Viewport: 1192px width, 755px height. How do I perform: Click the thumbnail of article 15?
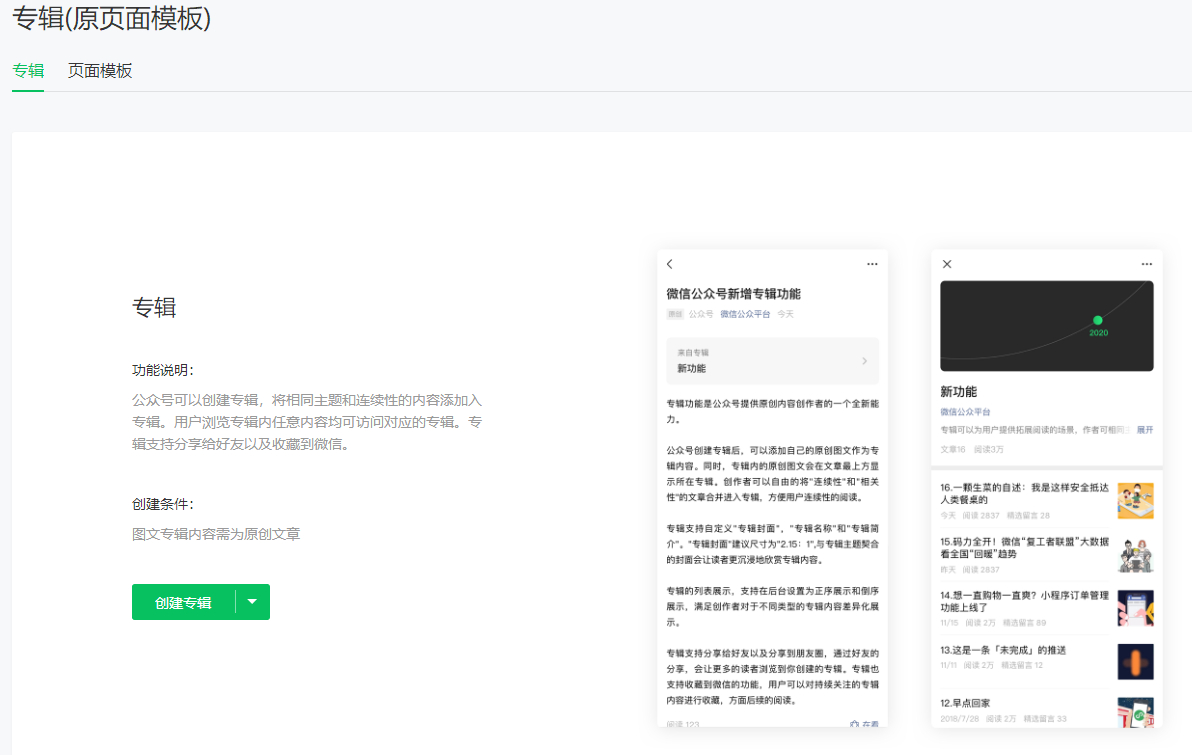click(x=1136, y=555)
